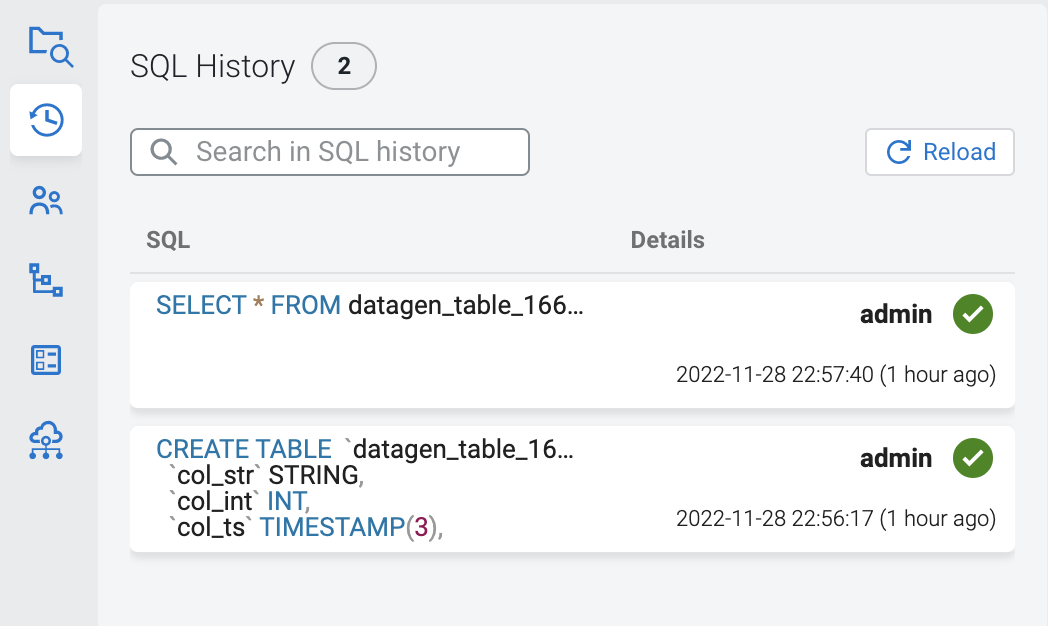Click the history count badge showing 2
The height and width of the screenshot is (626, 1048).
coord(344,67)
